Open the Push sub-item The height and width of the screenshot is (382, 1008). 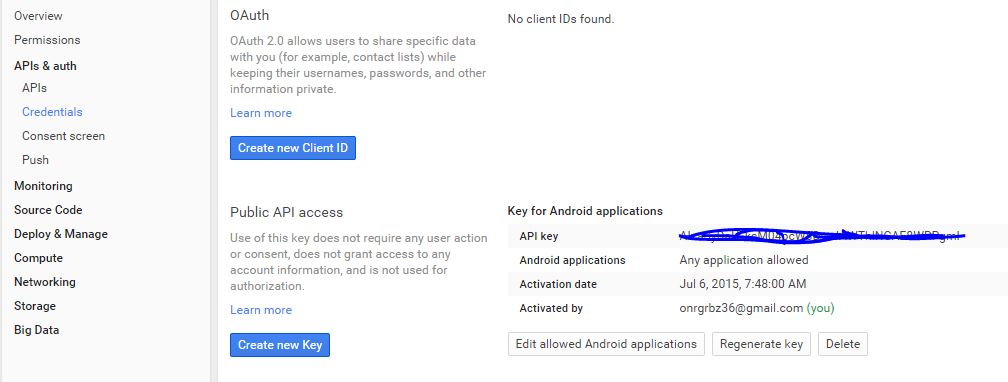point(35,159)
